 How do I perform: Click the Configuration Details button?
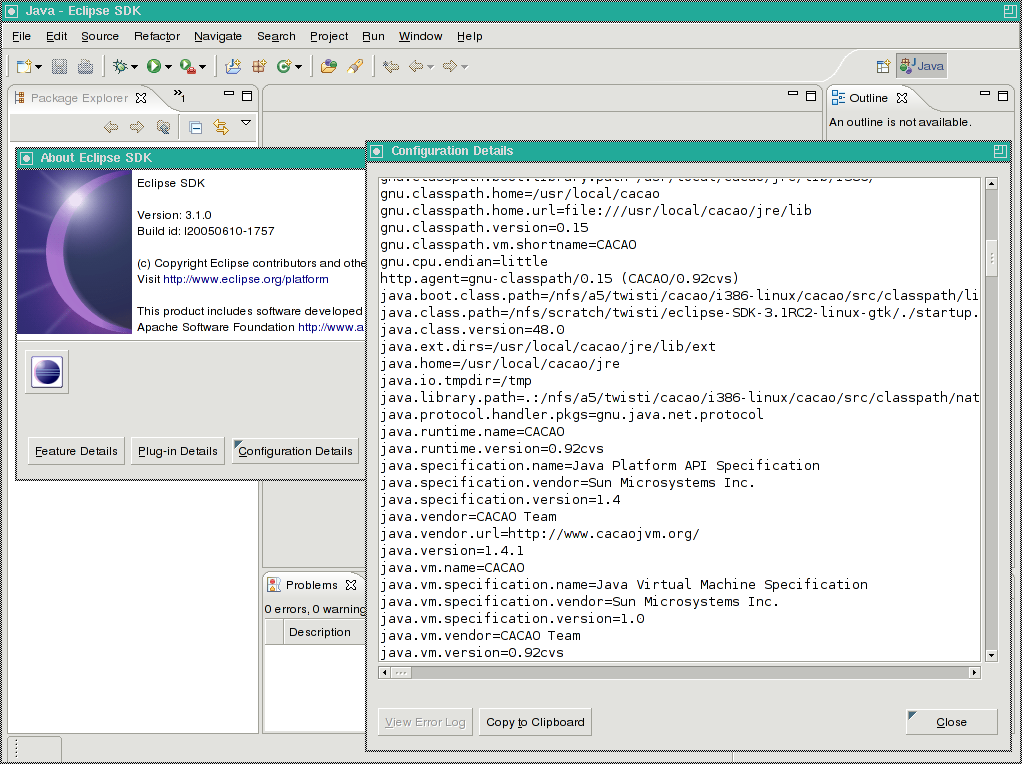(295, 451)
